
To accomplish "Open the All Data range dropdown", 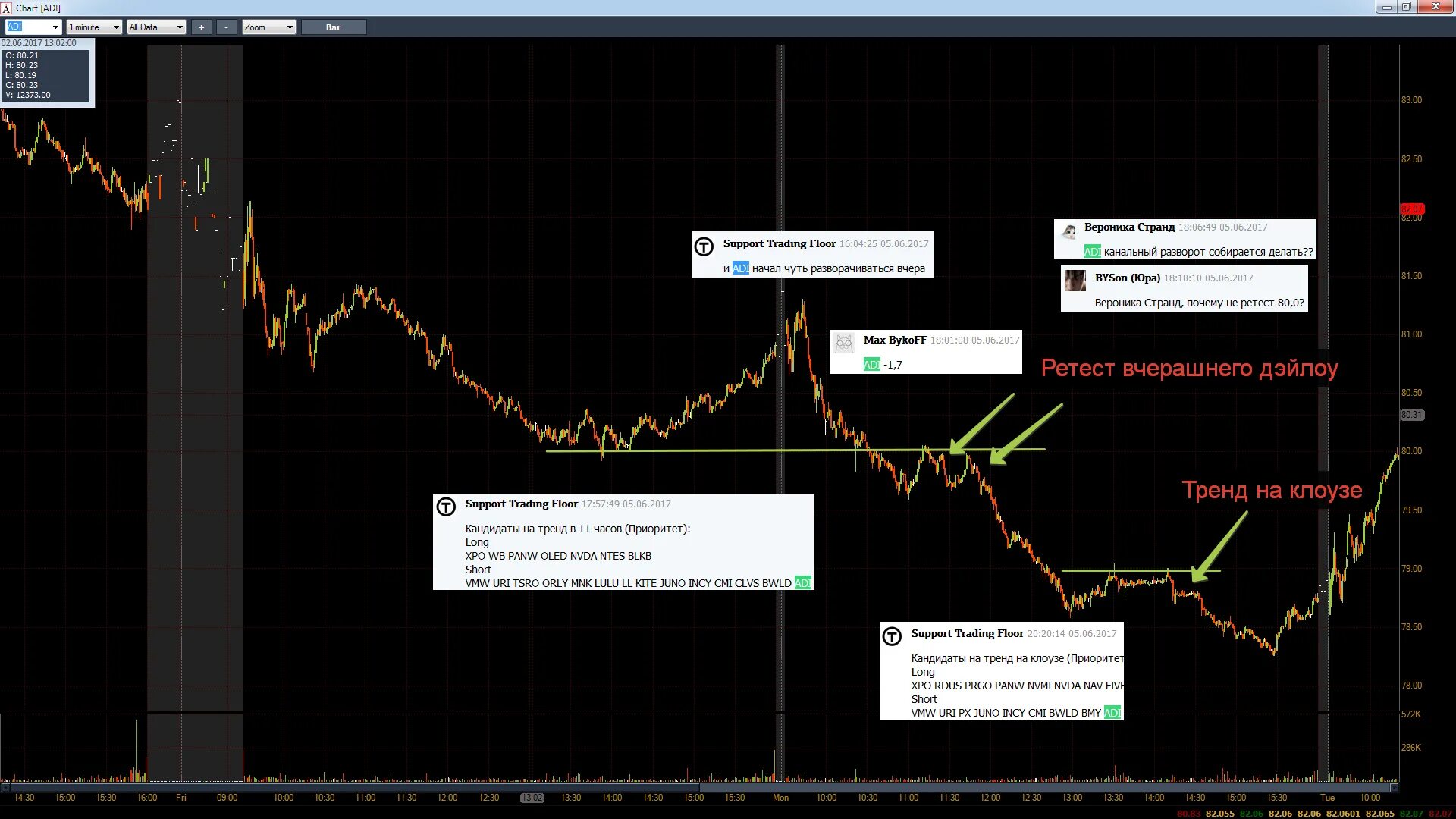I will pos(180,26).
